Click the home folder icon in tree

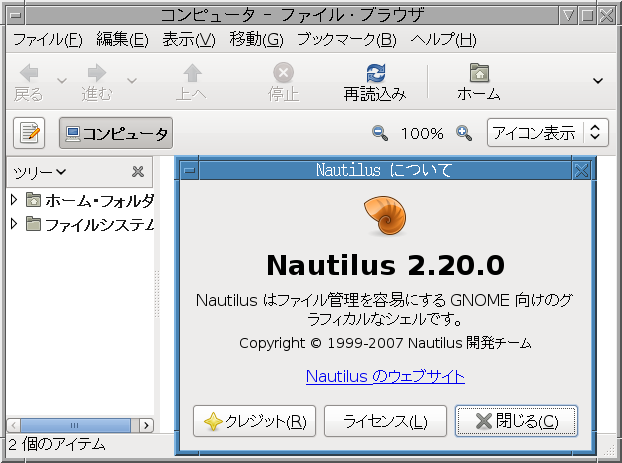point(33,200)
